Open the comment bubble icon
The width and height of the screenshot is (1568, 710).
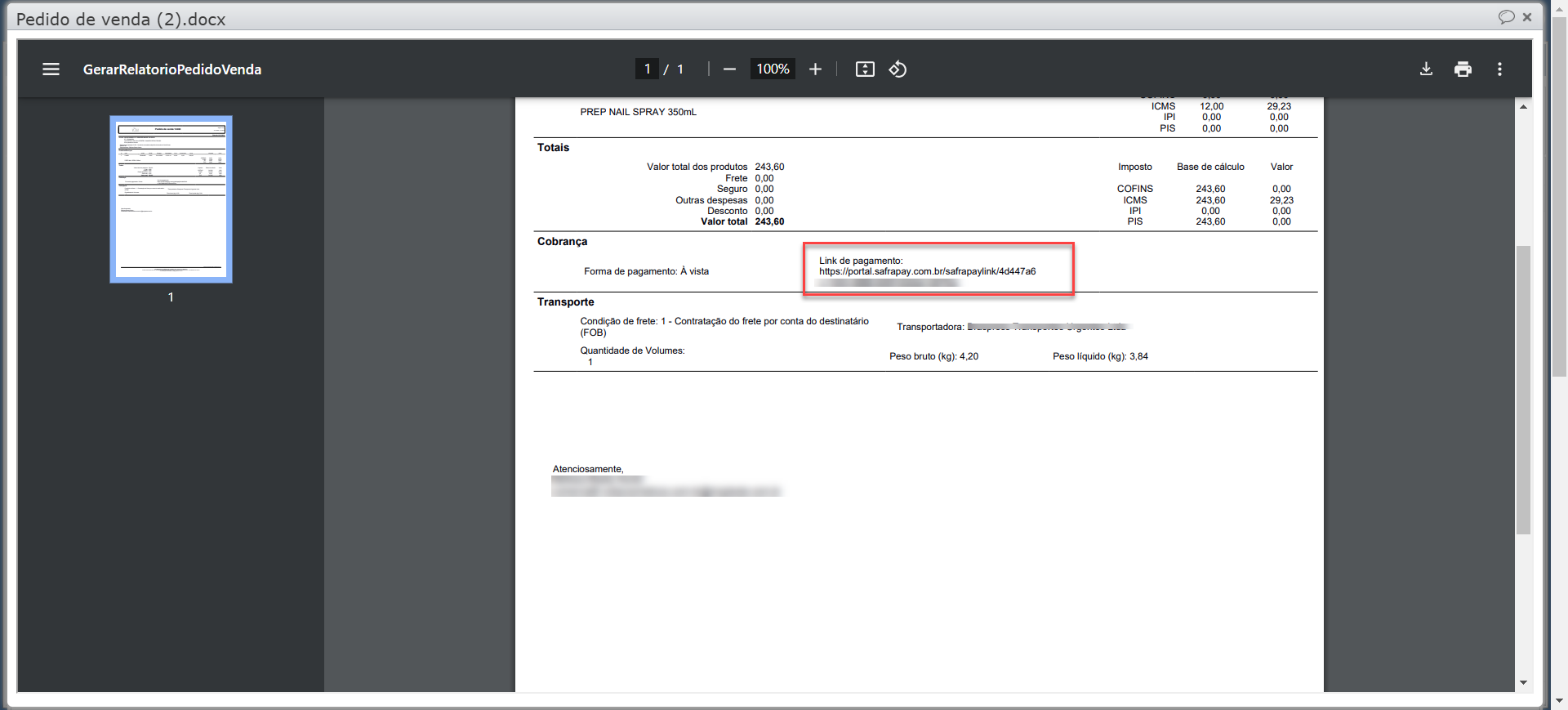tap(1506, 17)
